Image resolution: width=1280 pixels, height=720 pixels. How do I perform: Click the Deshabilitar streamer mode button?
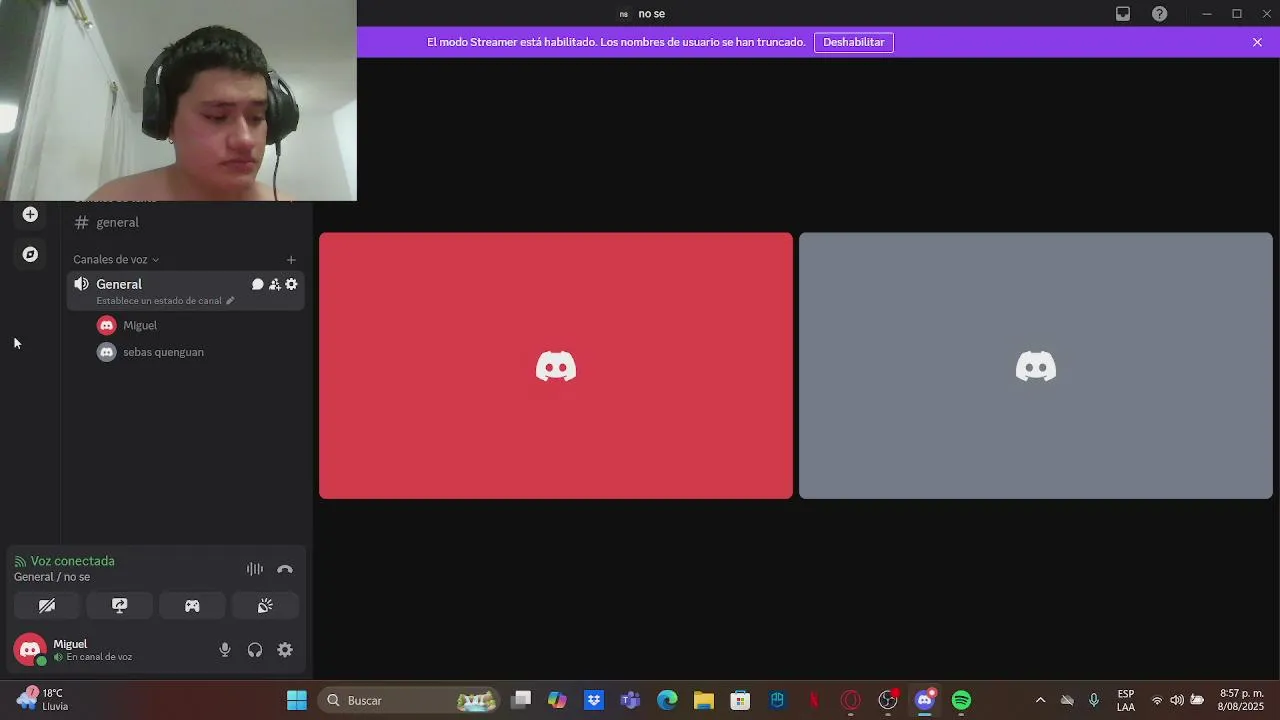click(853, 42)
